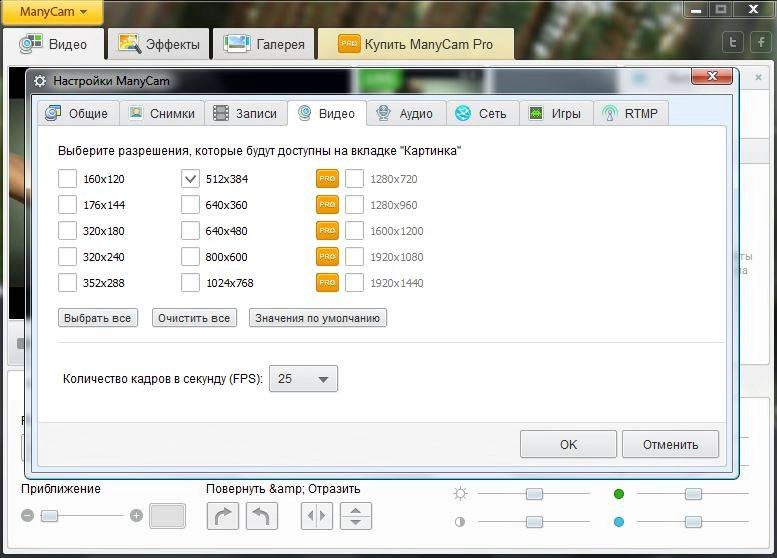Flip image horizontally icon
Viewport: 777px width, 558px height.
point(317,516)
